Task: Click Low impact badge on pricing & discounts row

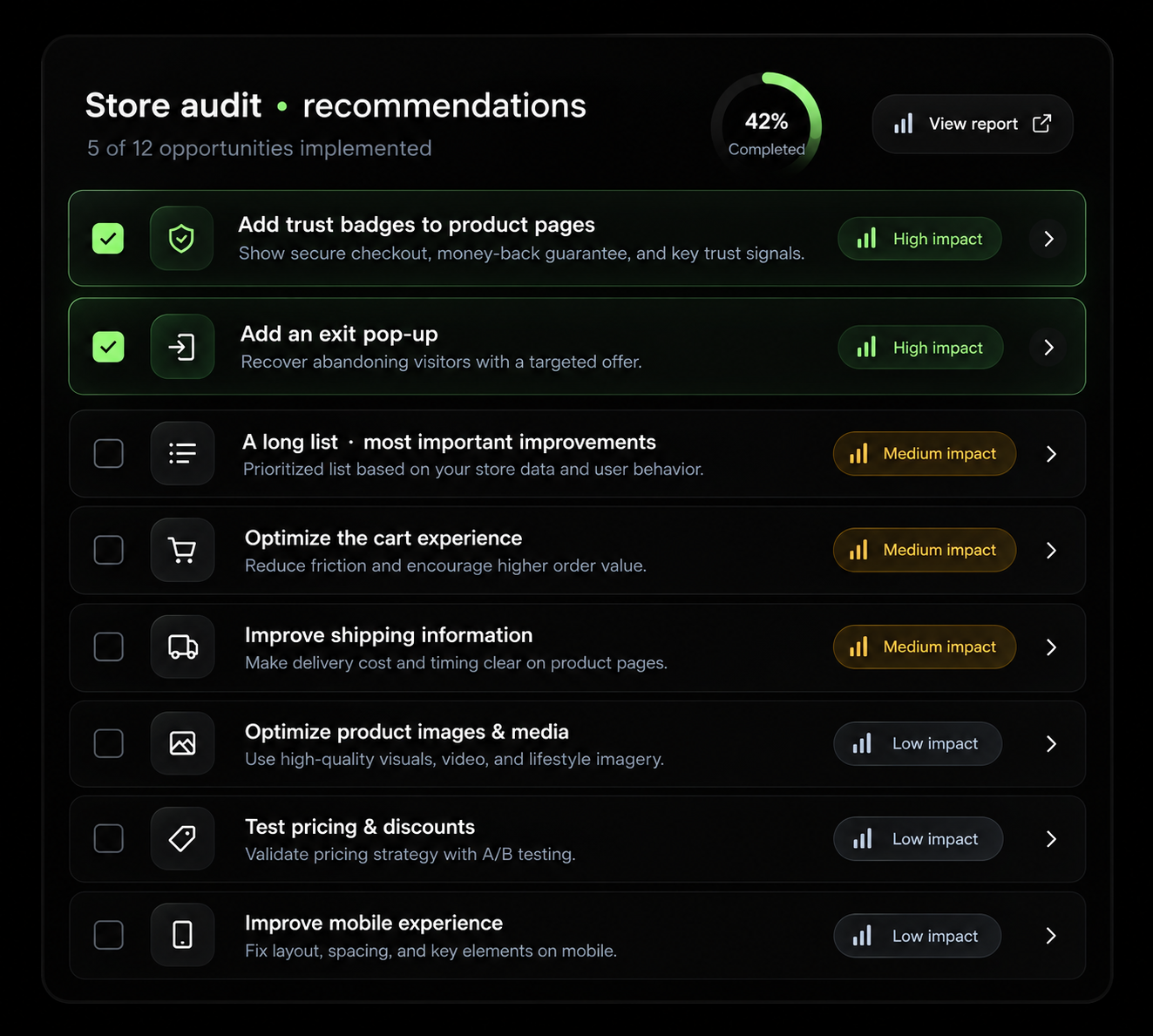Action: pos(919,839)
